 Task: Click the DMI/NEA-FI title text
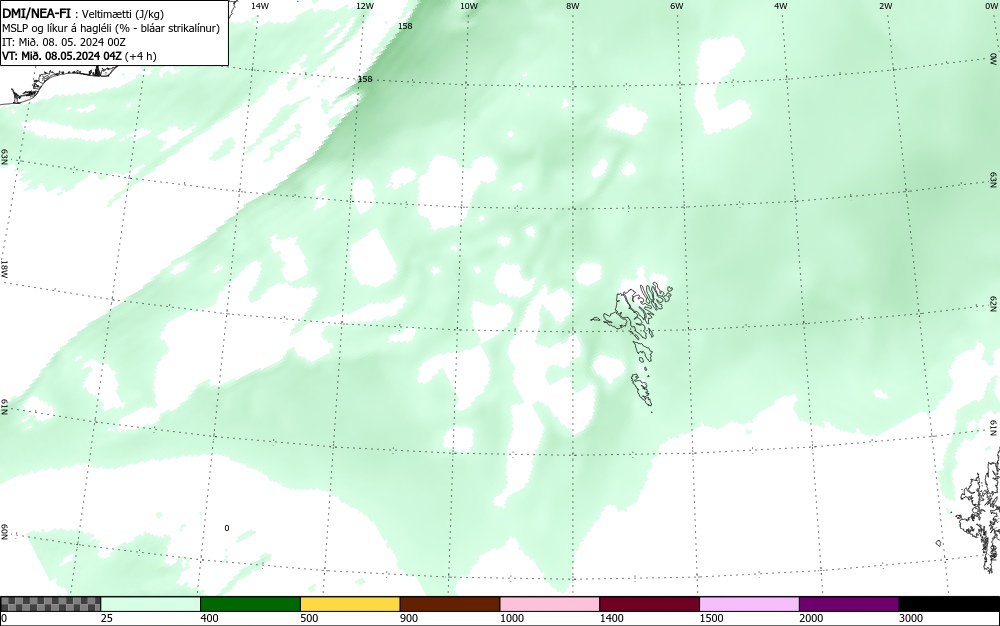tap(36, 13)
